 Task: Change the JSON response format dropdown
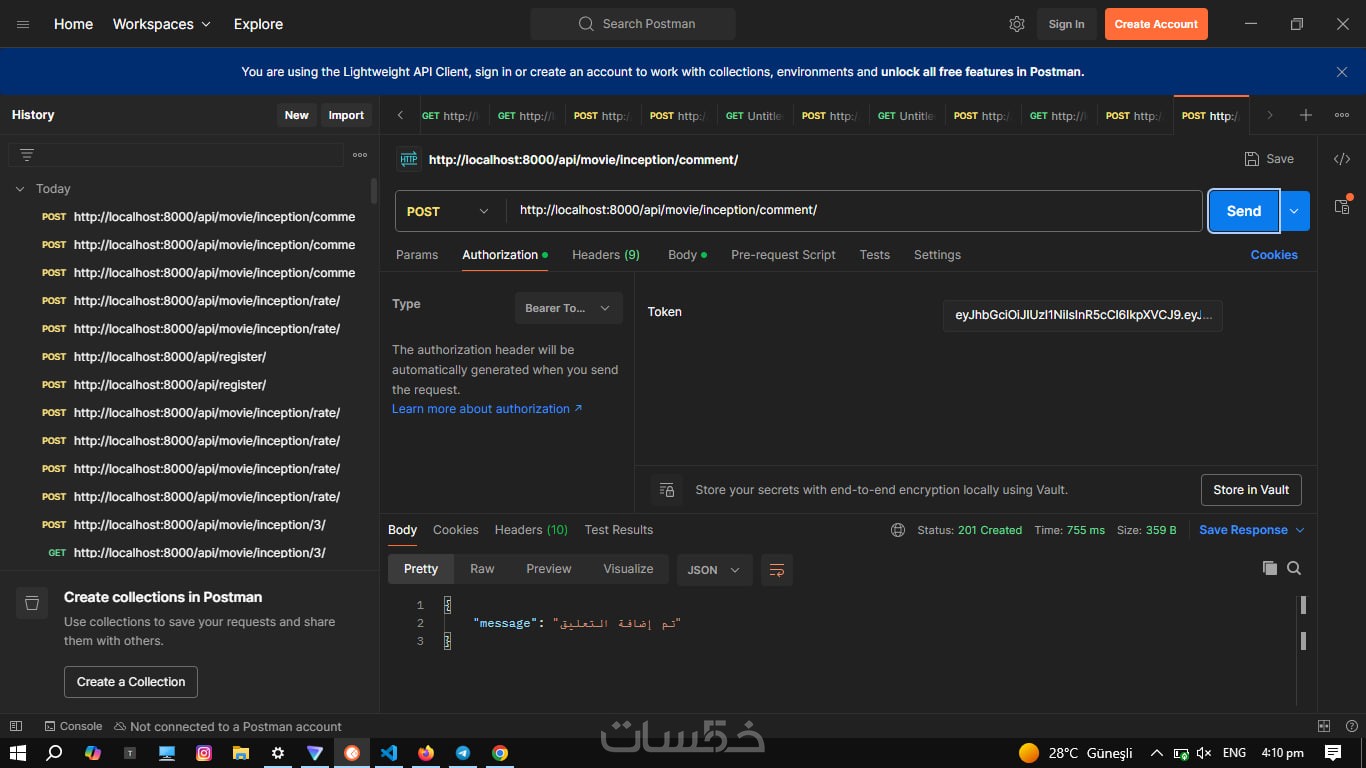point(714,569)
